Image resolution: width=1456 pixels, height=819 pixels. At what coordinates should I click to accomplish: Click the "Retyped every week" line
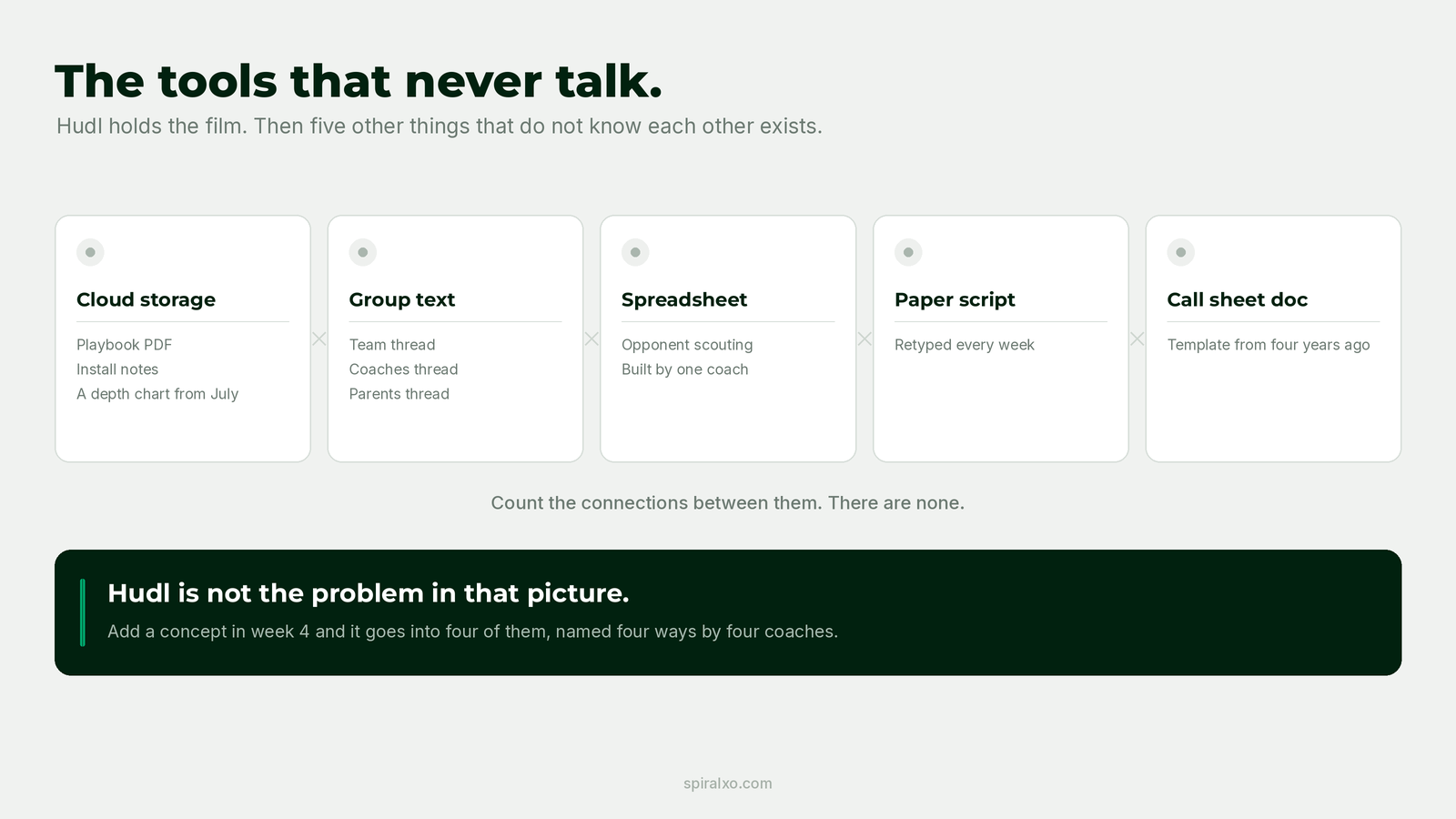965,345
